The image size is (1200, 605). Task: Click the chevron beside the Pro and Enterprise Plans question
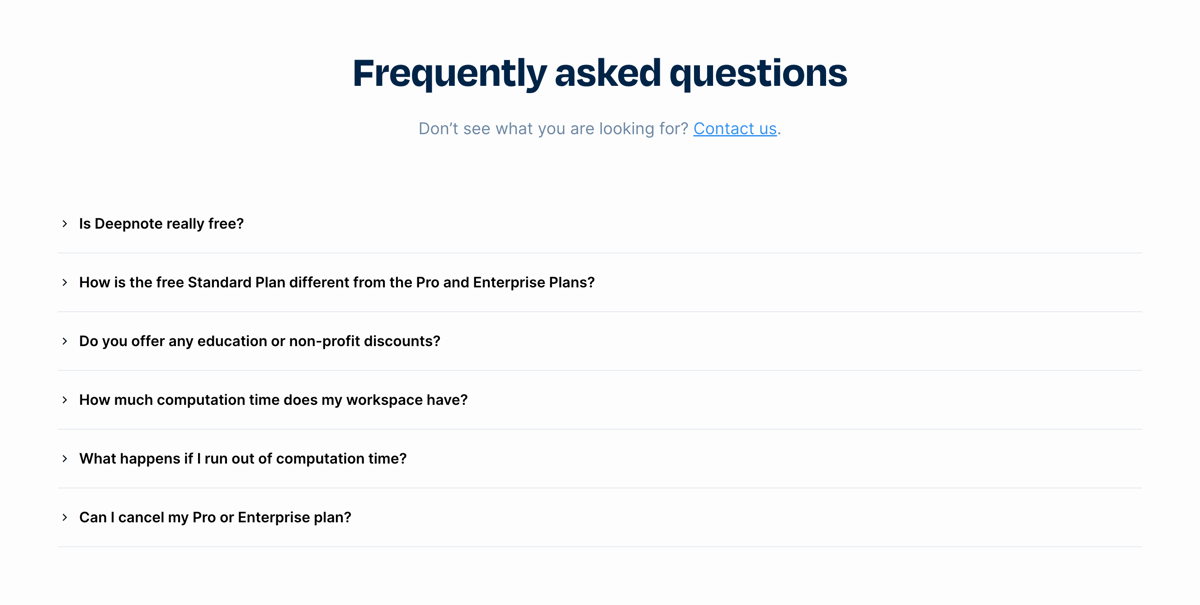[64, 282]
